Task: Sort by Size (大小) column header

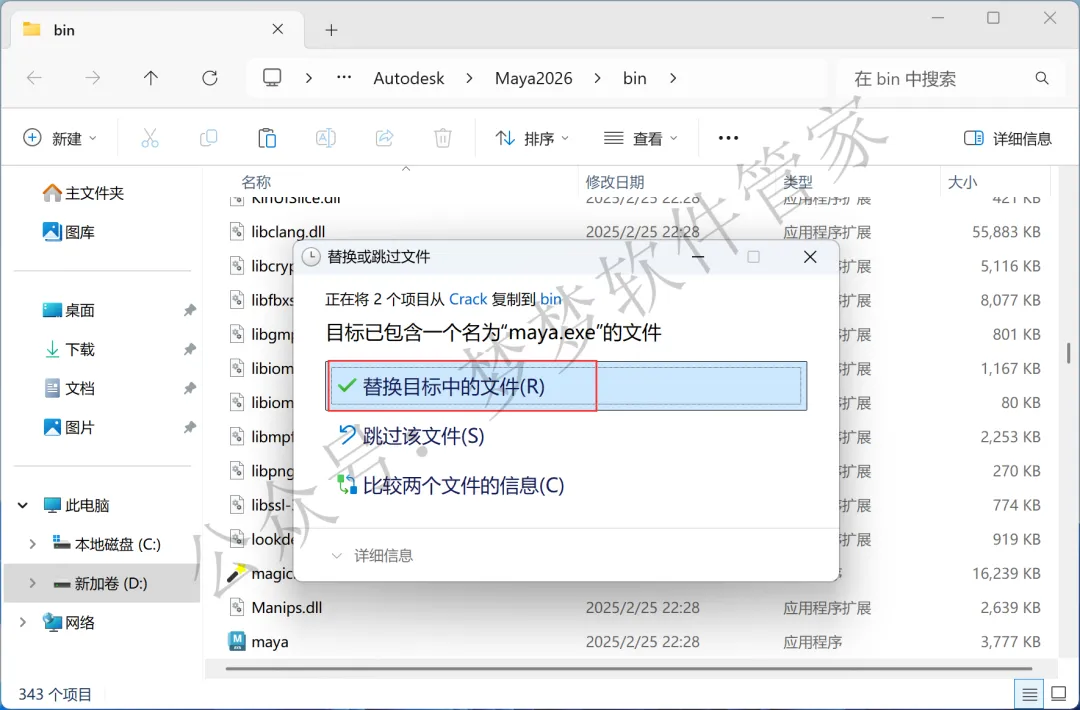Action: pyautogui.click(x=962, y=182)
